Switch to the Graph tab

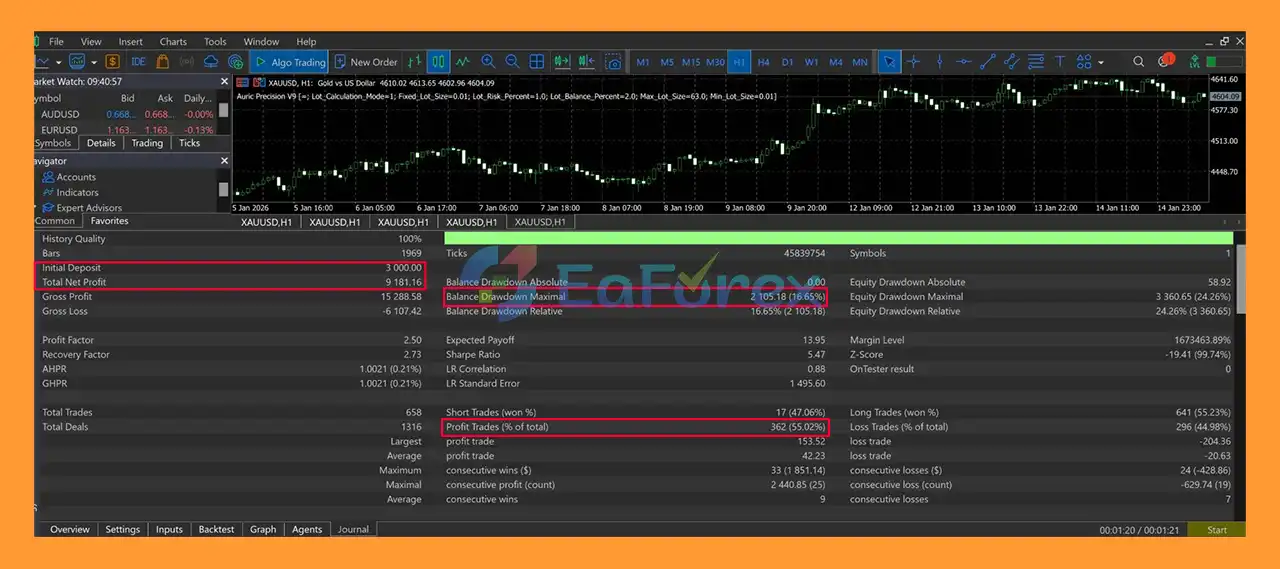coord(263,529)
